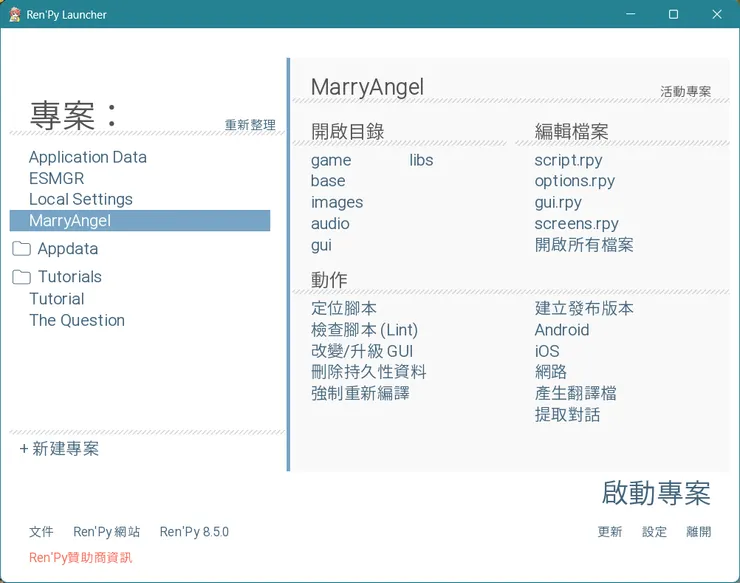Open the libs directory
This screenshot has height=583, width=740.
421,160
